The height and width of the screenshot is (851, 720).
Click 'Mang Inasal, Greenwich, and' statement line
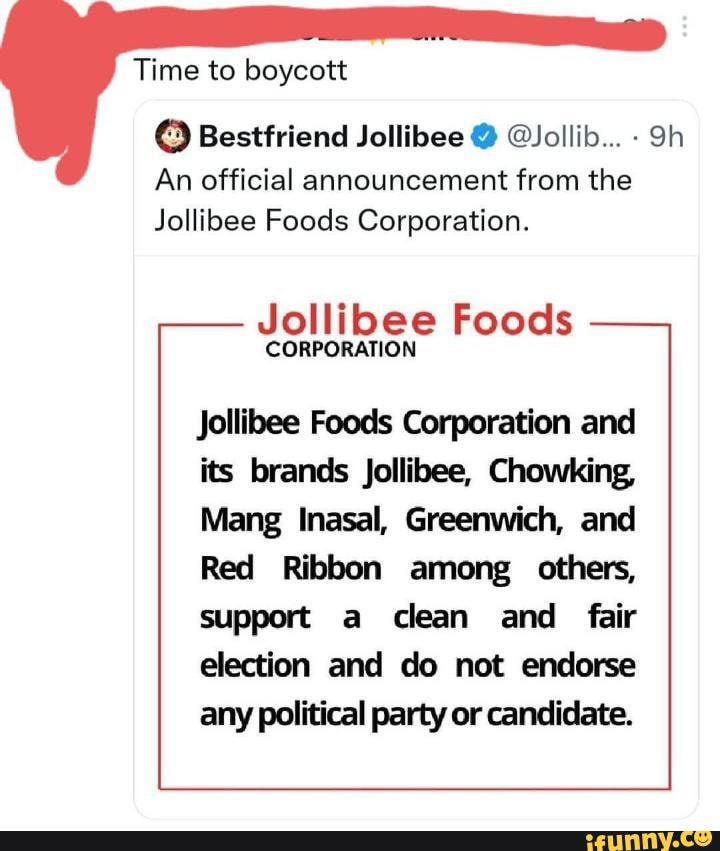click(417, 519)
